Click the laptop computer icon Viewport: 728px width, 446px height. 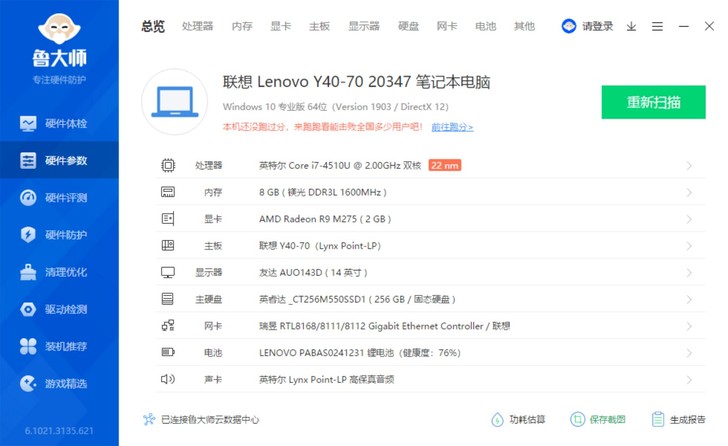pos(175,102)
